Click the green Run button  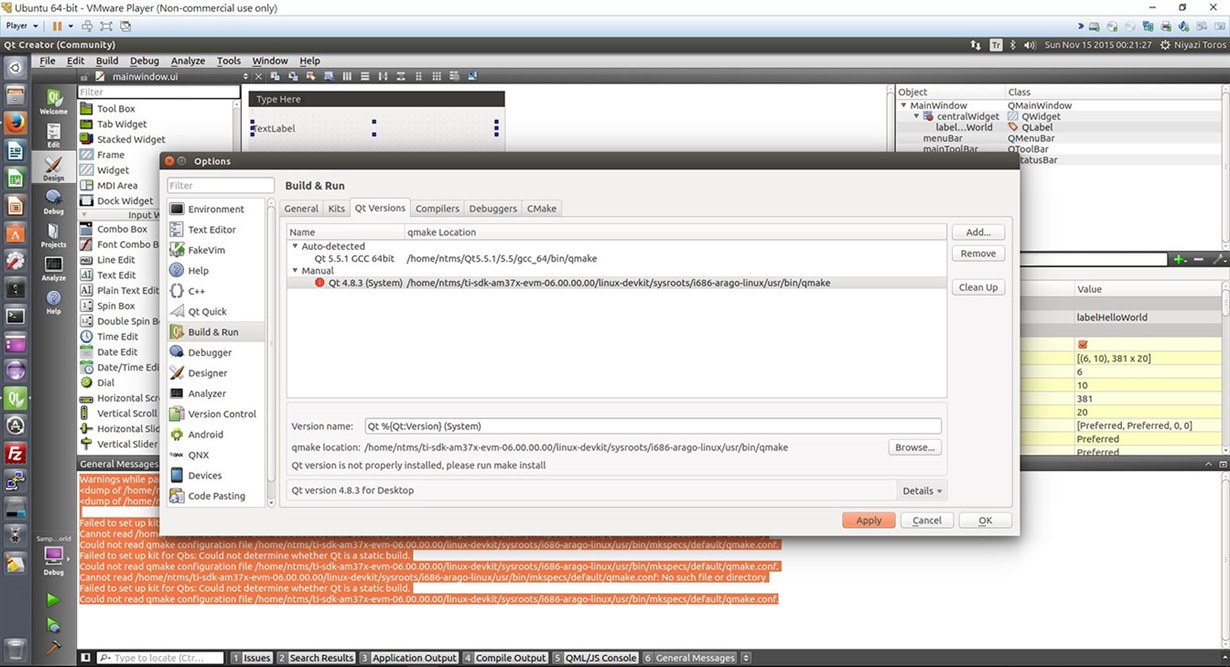pyautogui.click(x=53, y=600)
